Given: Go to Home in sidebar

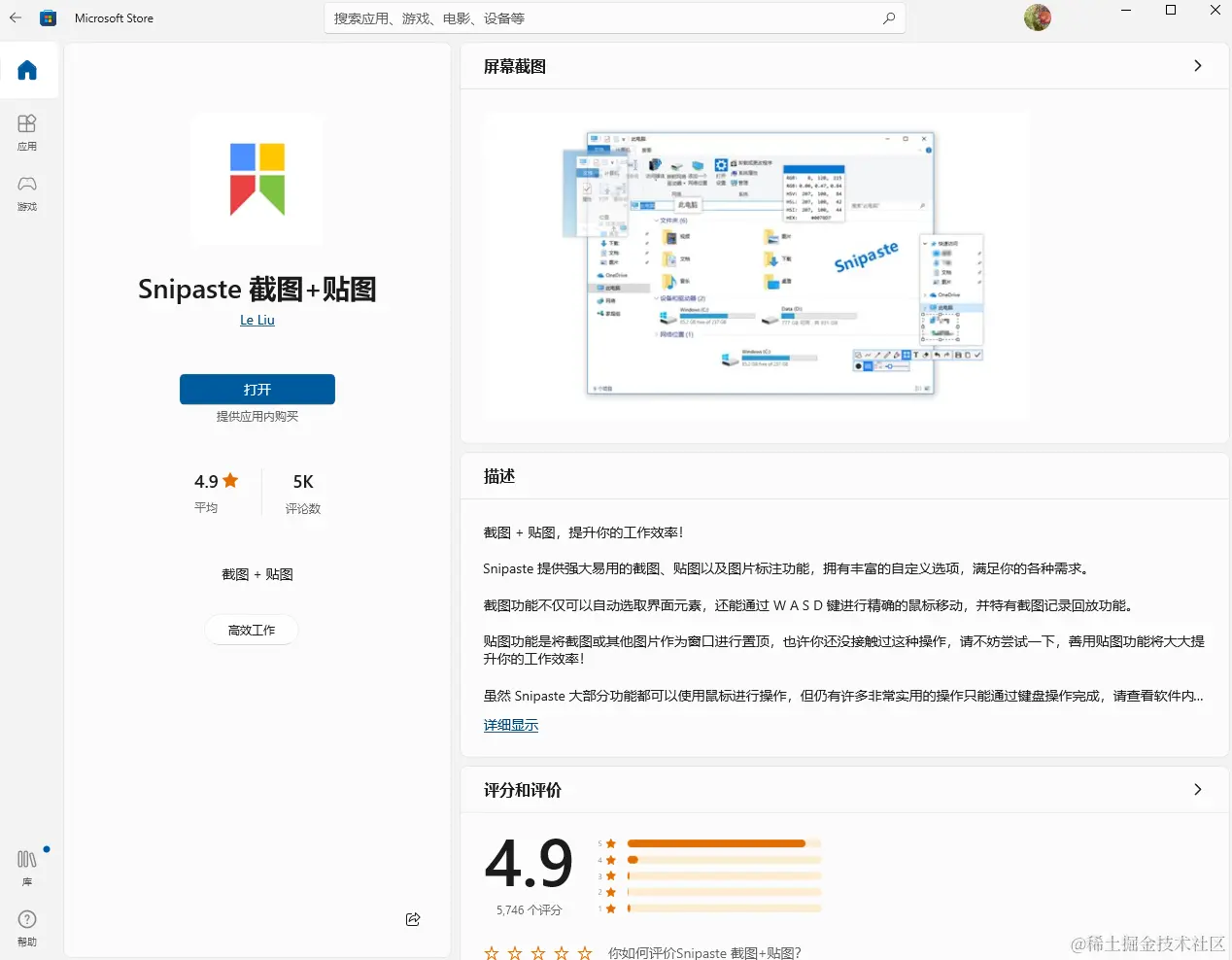Looking at the screenshot, I should pyautogui.click(x=27, y=70).
